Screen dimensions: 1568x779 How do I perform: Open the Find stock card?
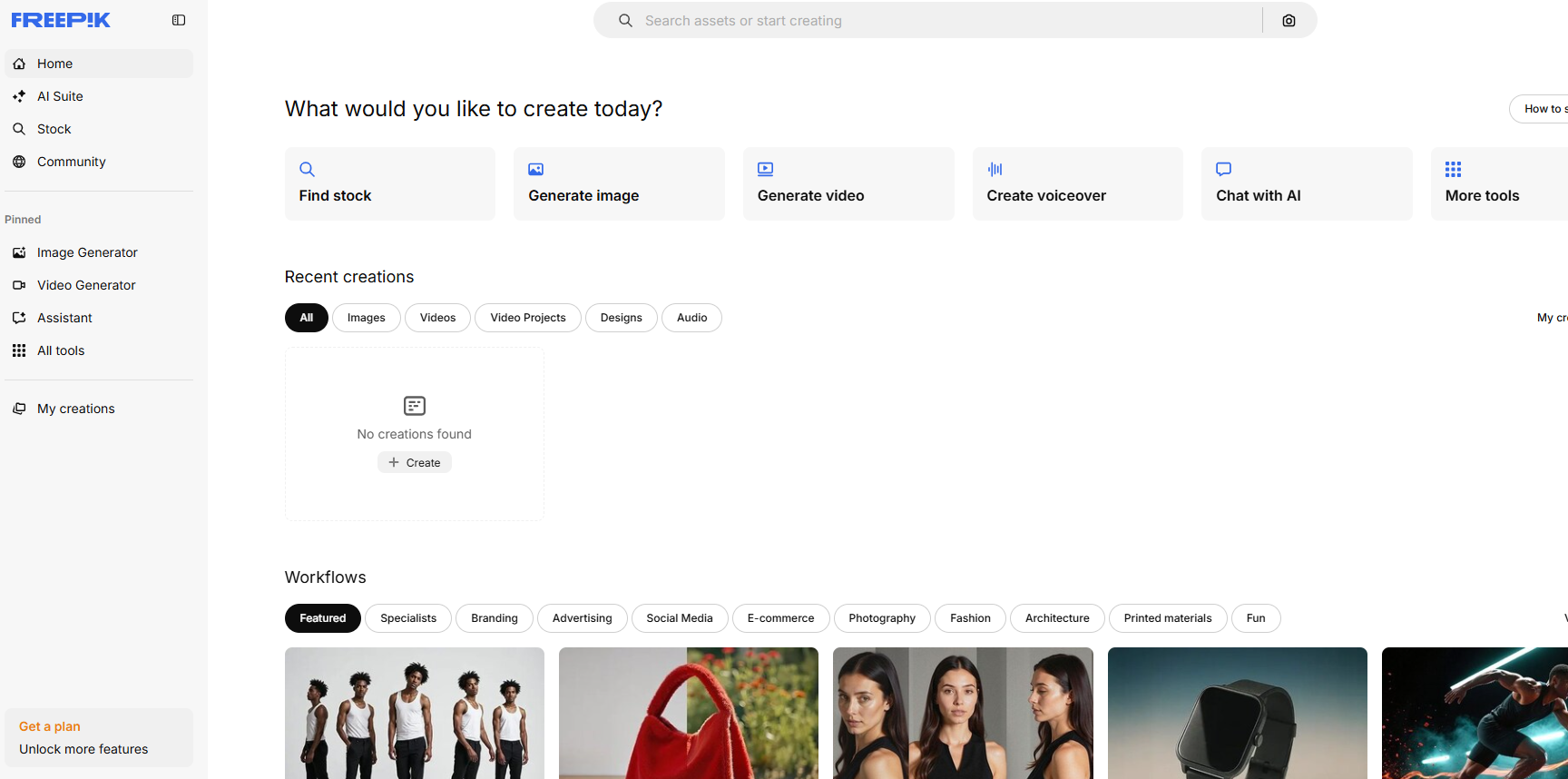(x=389, y=183)
